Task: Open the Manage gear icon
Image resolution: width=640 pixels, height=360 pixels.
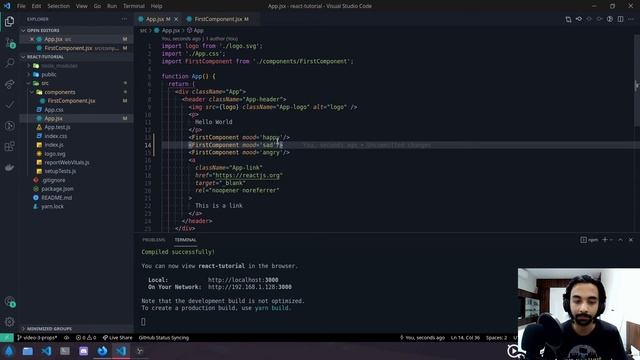Action: [9, 322]
